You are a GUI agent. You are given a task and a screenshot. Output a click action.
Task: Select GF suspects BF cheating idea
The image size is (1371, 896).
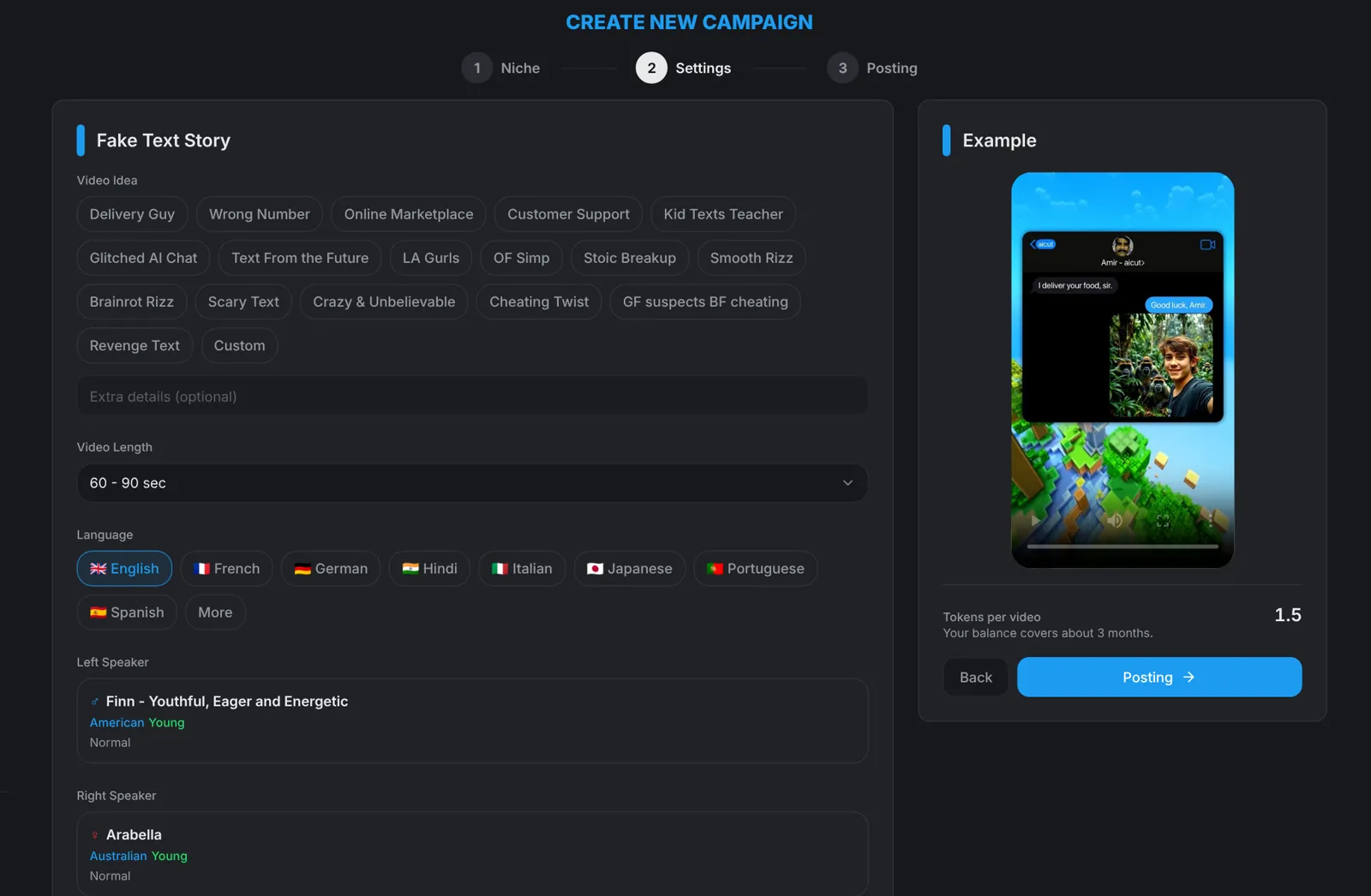tap(705, 302)
